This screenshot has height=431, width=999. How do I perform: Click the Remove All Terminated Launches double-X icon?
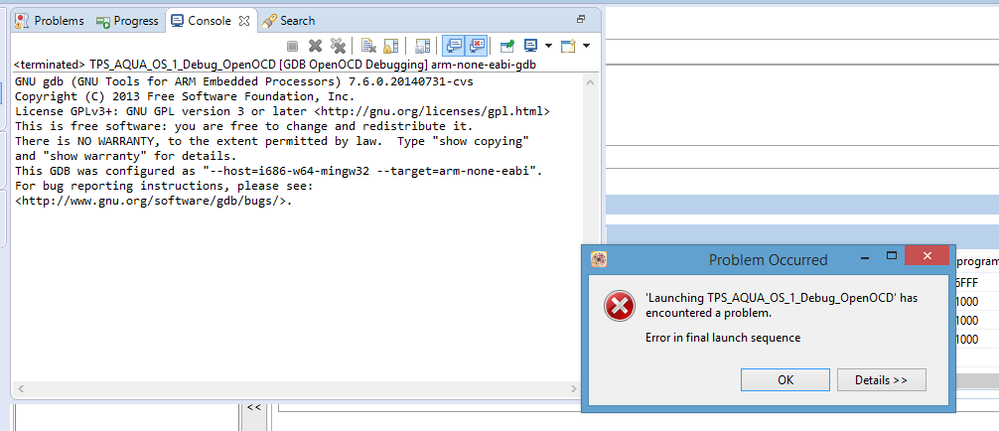pos(338,46)
